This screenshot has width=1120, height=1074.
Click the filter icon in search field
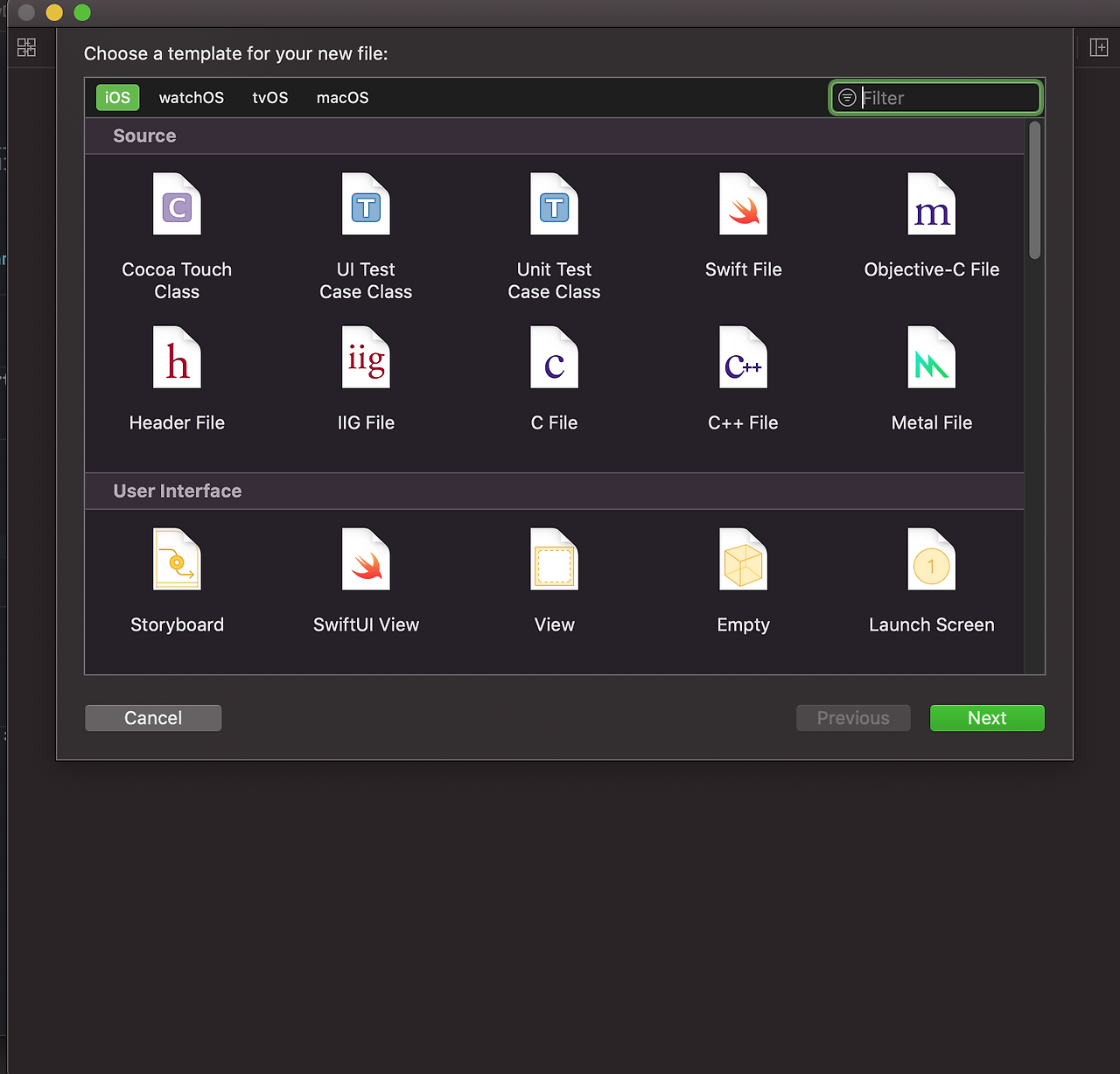point(847,97)
